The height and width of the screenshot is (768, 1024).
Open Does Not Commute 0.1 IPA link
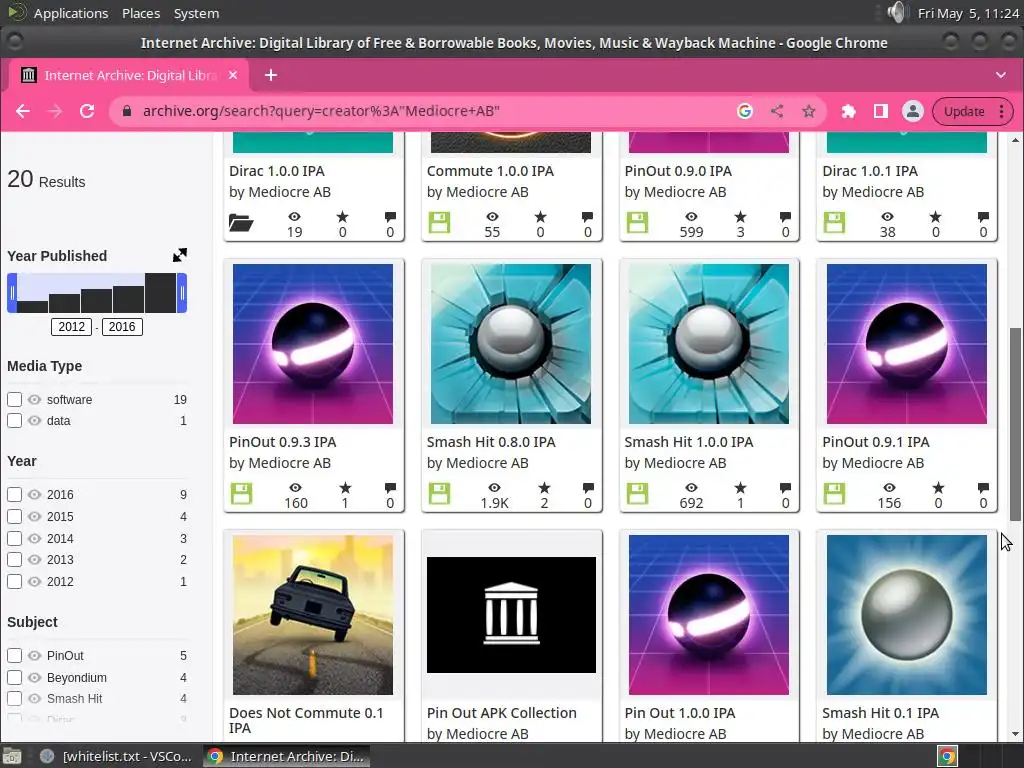306,720
